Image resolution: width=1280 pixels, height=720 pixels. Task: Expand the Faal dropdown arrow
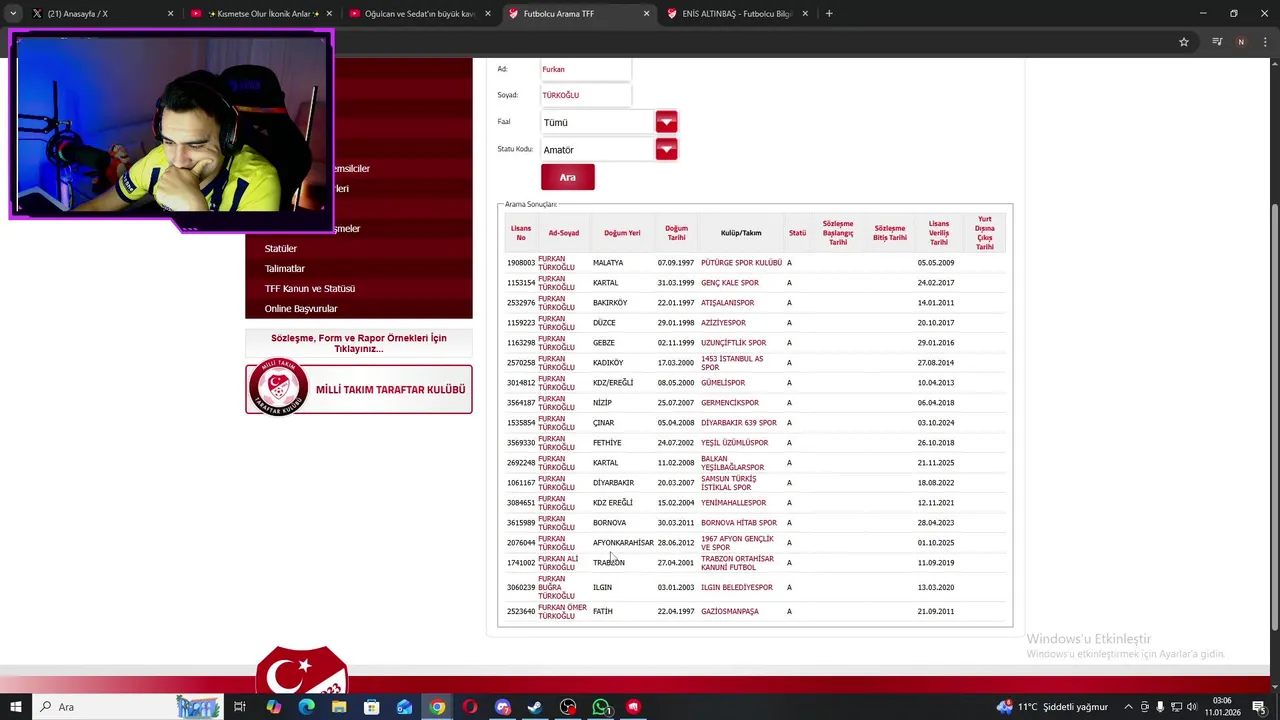point(666,122)
